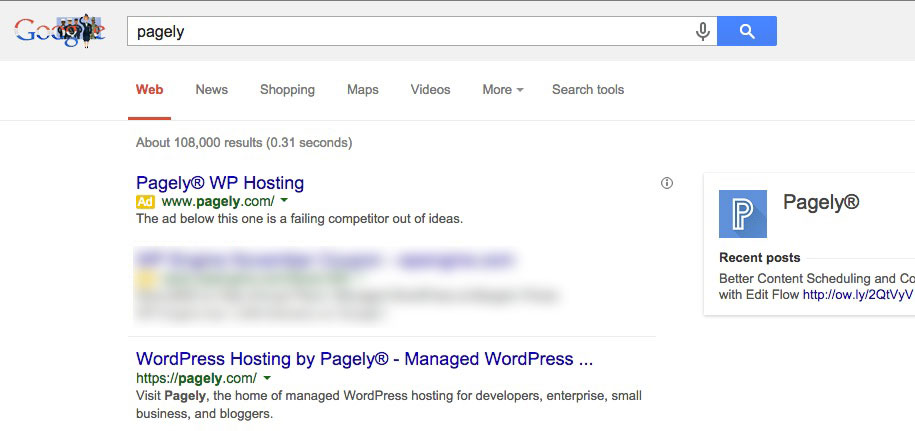Click the blue magnifier search button
Image resolution: width=915 pixels, height=431 pixels.
[x=747, y=31]
